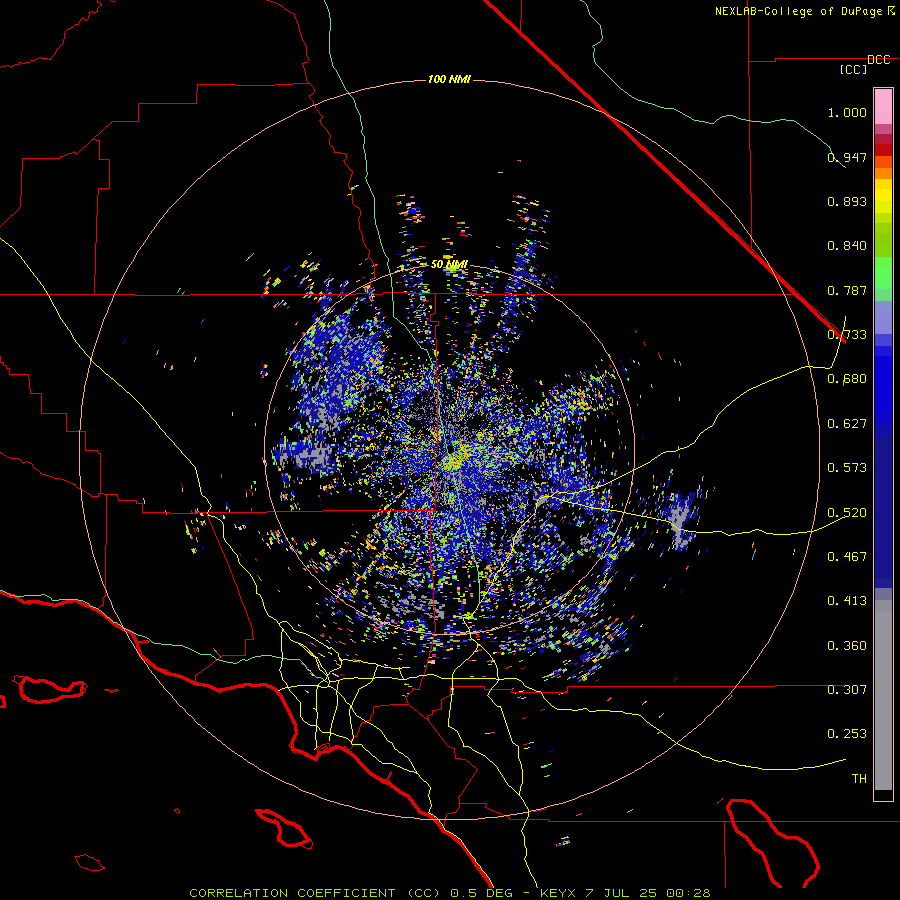The width and height of the screenshot is (900, 900).
Task: Pick the gray swatch in the color bar
Action: point(883,695)
